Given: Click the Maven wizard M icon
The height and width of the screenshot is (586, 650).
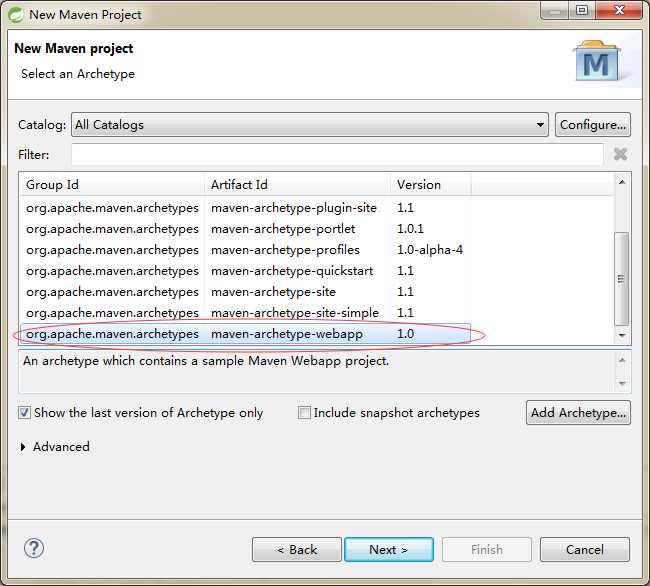Looking at the screenshot, I should (x=597, y=61).
